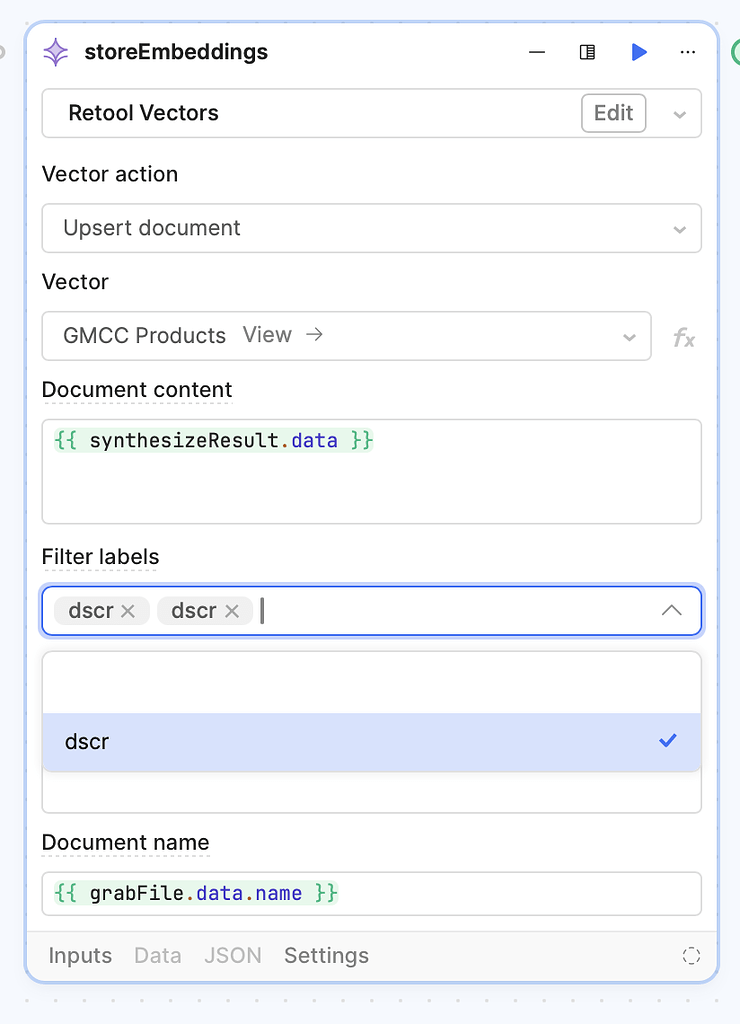Open the Vector action dropdown
The image size is (740, 1024).
pos(371,228)
